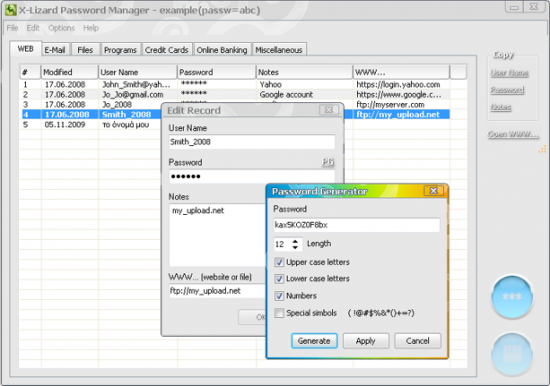
Task: Open password generator via PG icon
Action: (328, 162)
